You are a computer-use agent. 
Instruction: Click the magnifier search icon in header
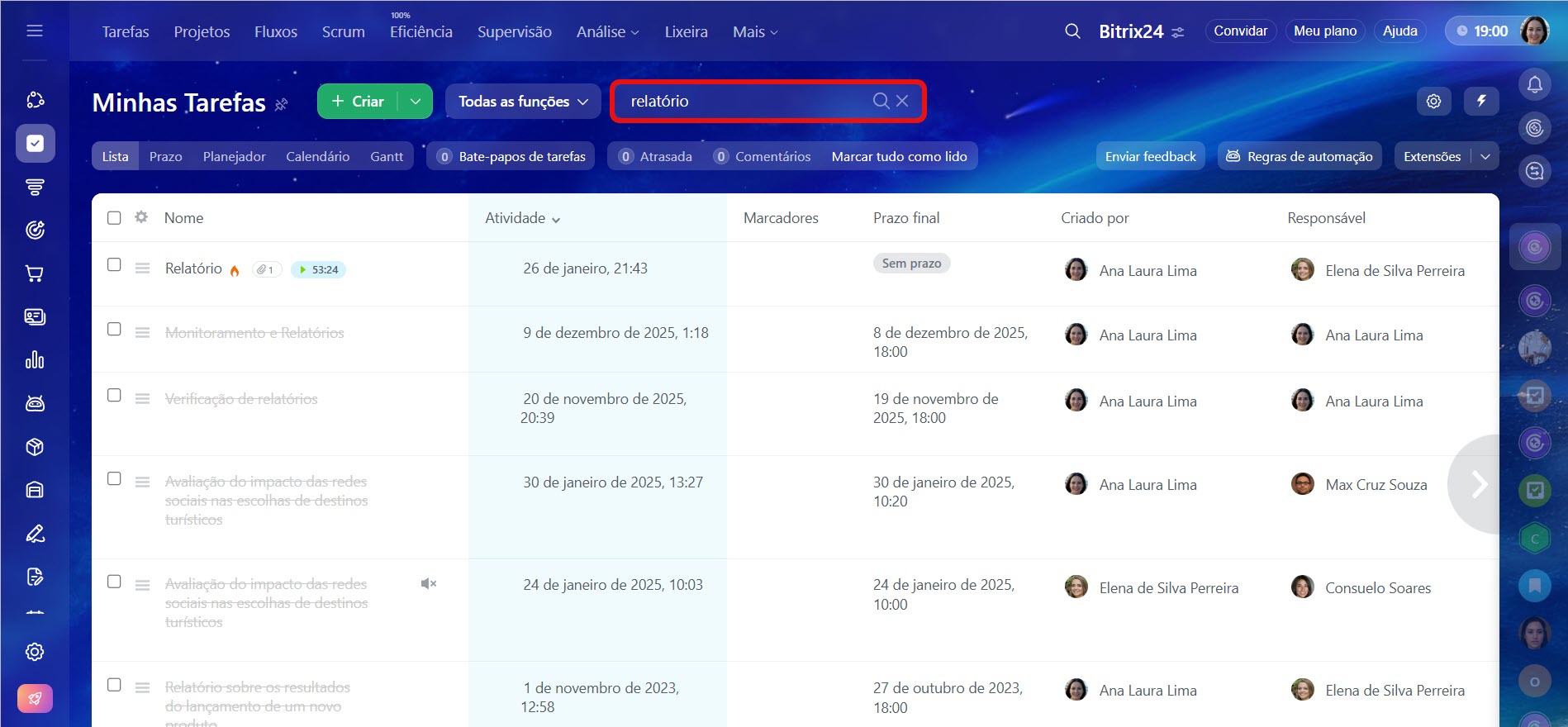point(1072,31)
